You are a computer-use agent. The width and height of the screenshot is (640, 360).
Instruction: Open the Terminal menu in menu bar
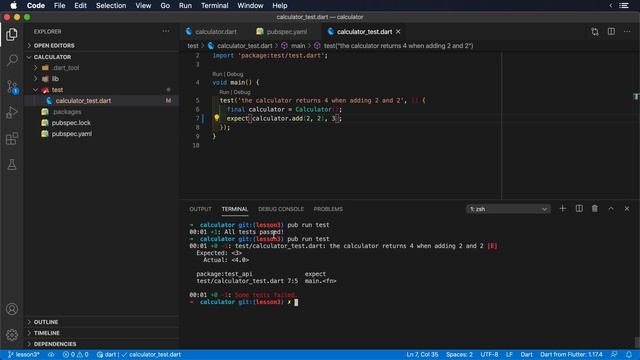coord(215,6)
